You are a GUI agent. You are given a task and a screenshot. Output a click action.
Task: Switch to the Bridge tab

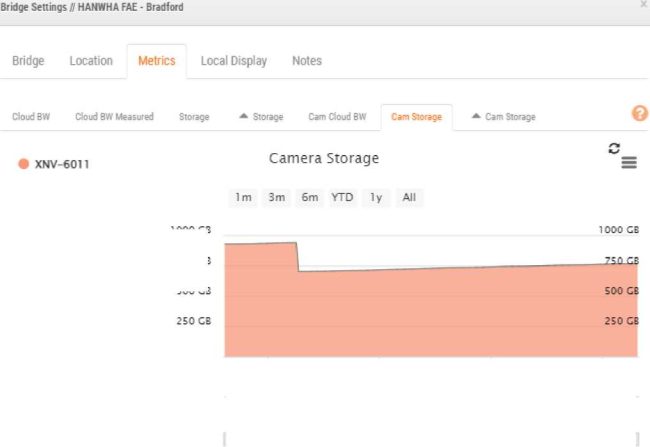pos(28,61)
